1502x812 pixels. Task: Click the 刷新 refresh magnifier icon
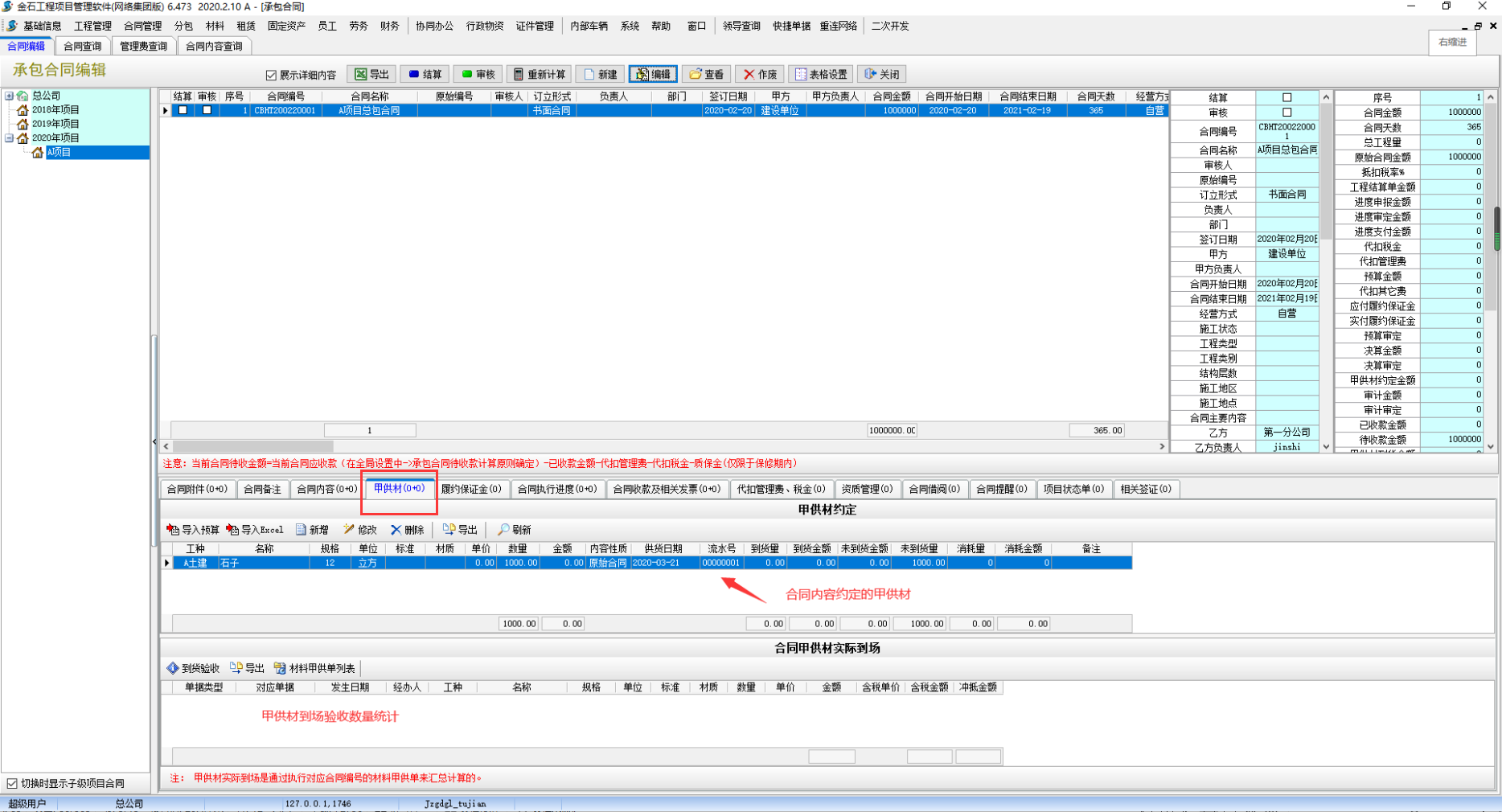503,530
